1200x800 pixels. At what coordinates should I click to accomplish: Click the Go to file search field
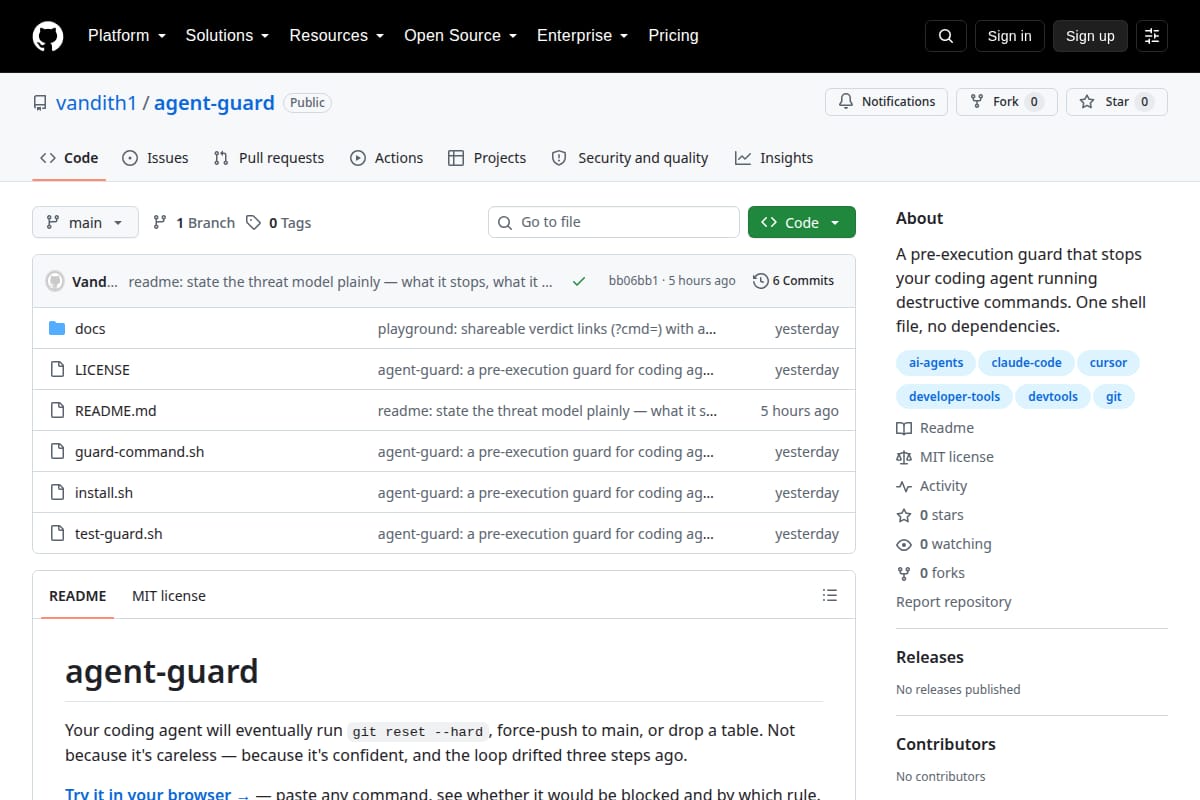point(614,222)
